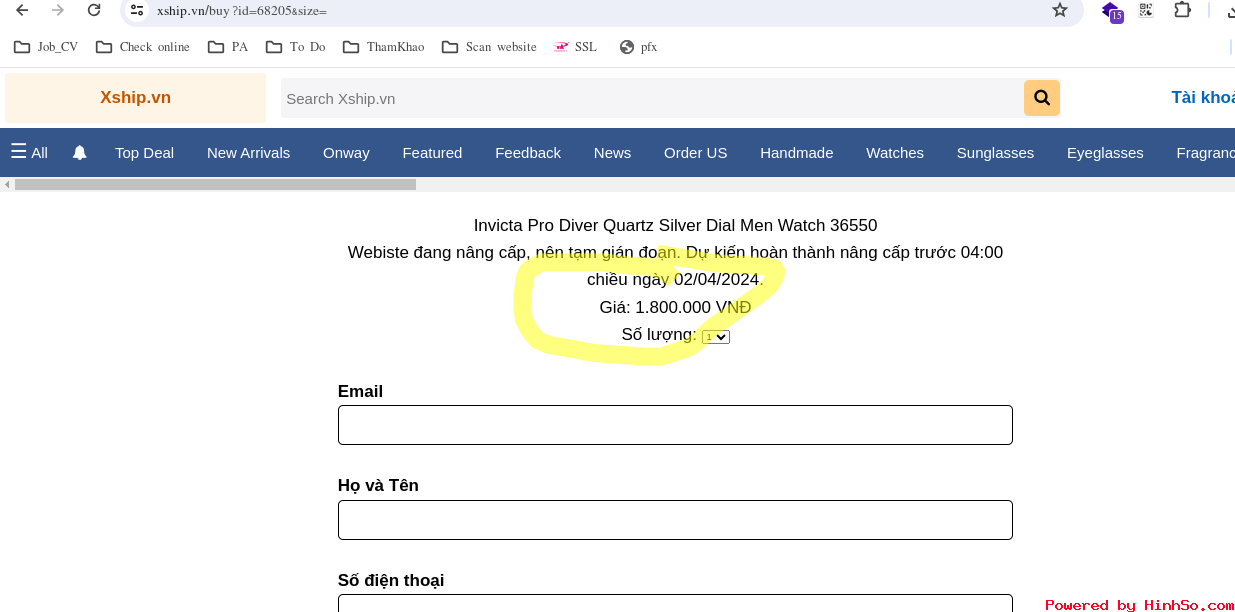Browse the Watches category
The width and height of the screenshot is (1235, 612).
(x=895, y=153)
